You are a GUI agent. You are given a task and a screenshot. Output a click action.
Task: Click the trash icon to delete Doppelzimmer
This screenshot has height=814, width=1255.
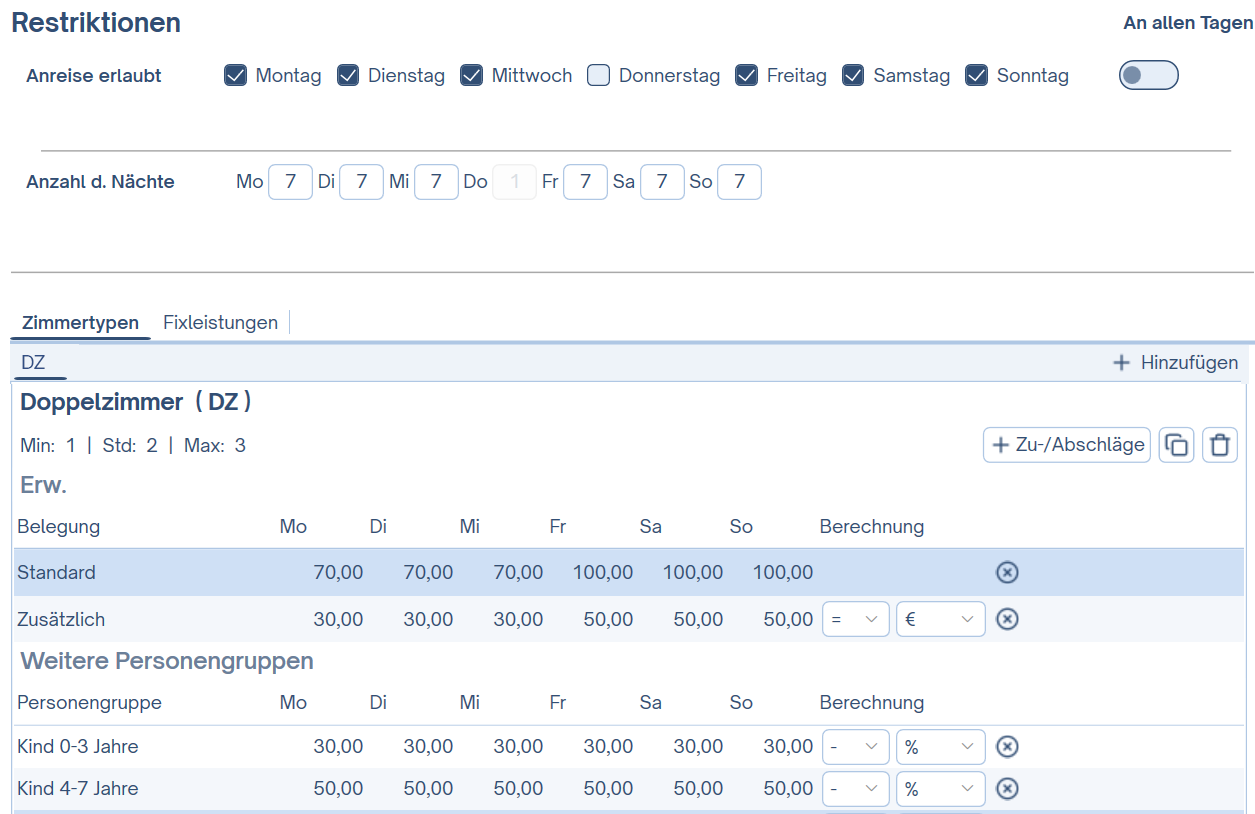[1219, 445]
